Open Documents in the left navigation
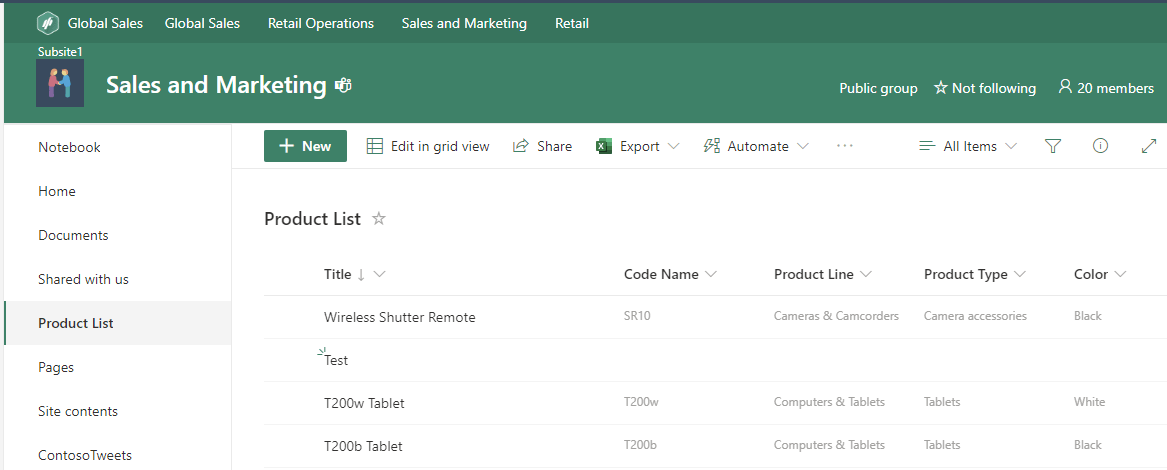Screen dimensions: 1167x470 tap(73, 235)
